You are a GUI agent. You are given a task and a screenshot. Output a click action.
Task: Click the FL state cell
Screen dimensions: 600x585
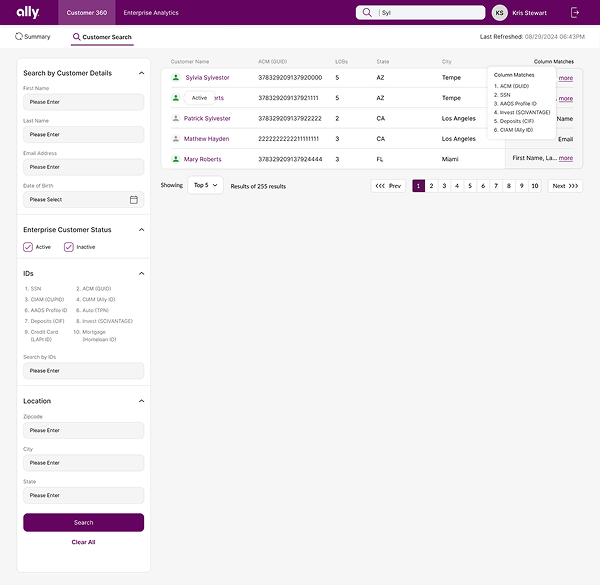380,159
